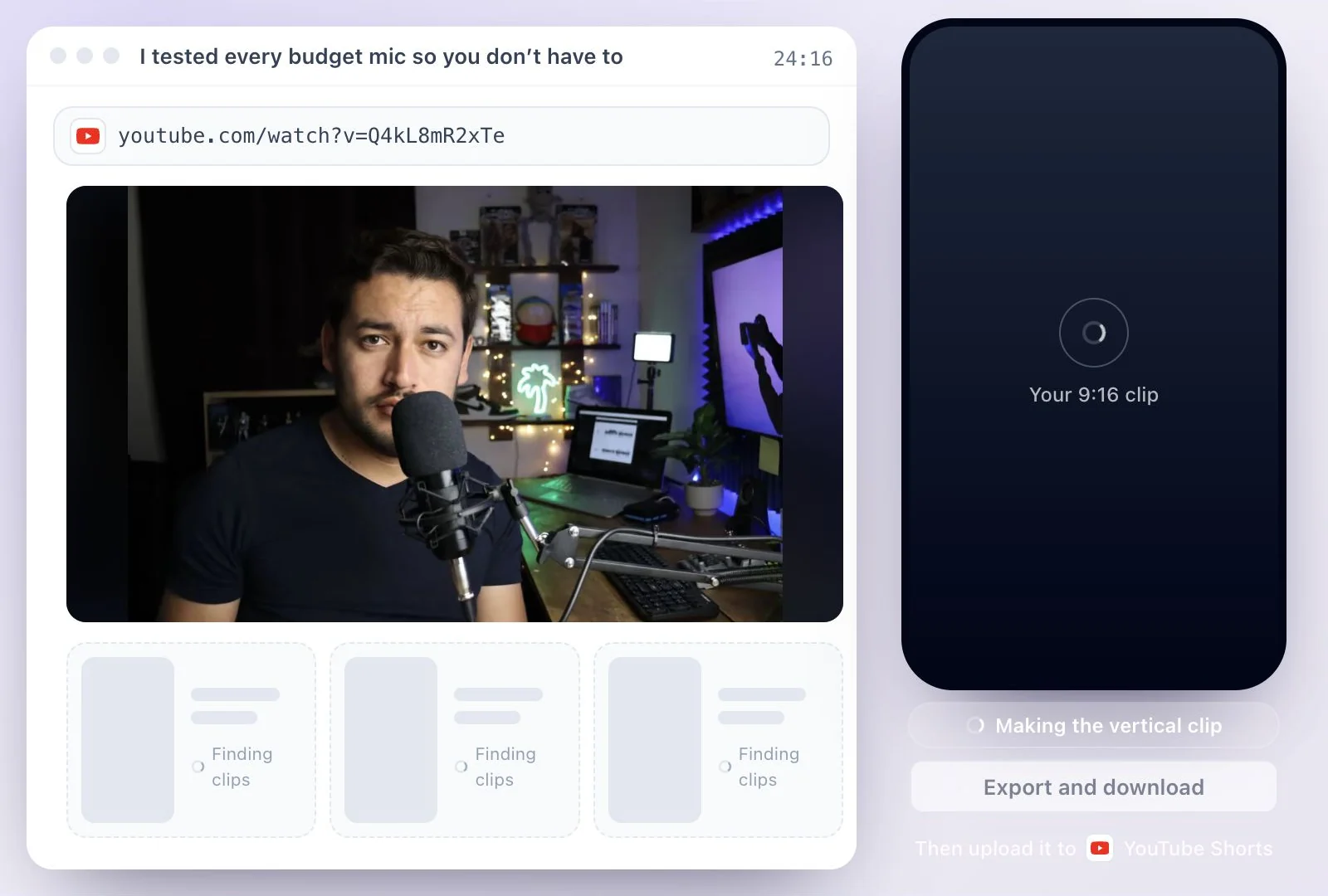Click the 'Export and download' button

click(1094, 787)
